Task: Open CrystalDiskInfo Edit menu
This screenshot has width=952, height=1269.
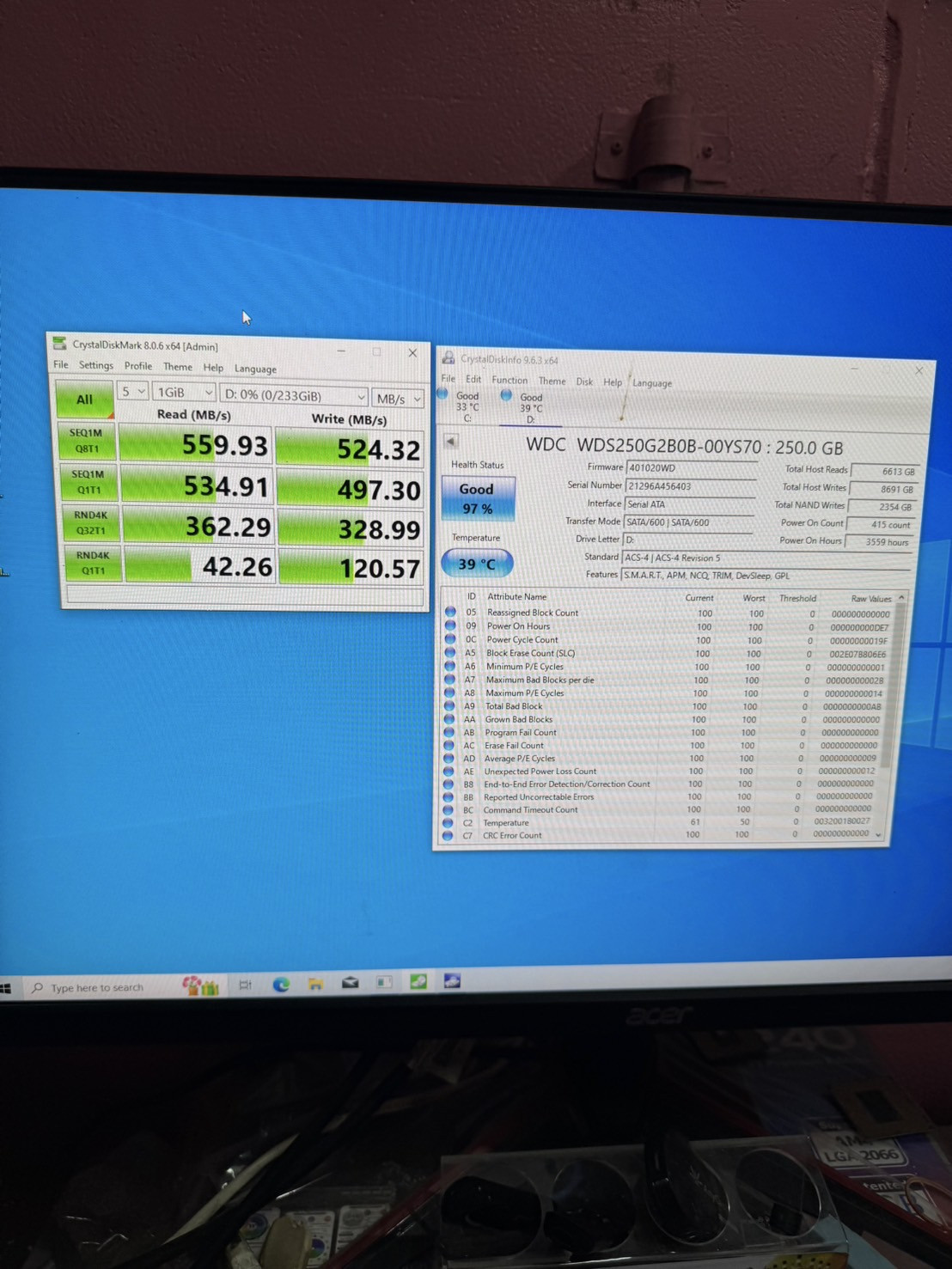Action: pyautogui.click(x=473, y=379)
